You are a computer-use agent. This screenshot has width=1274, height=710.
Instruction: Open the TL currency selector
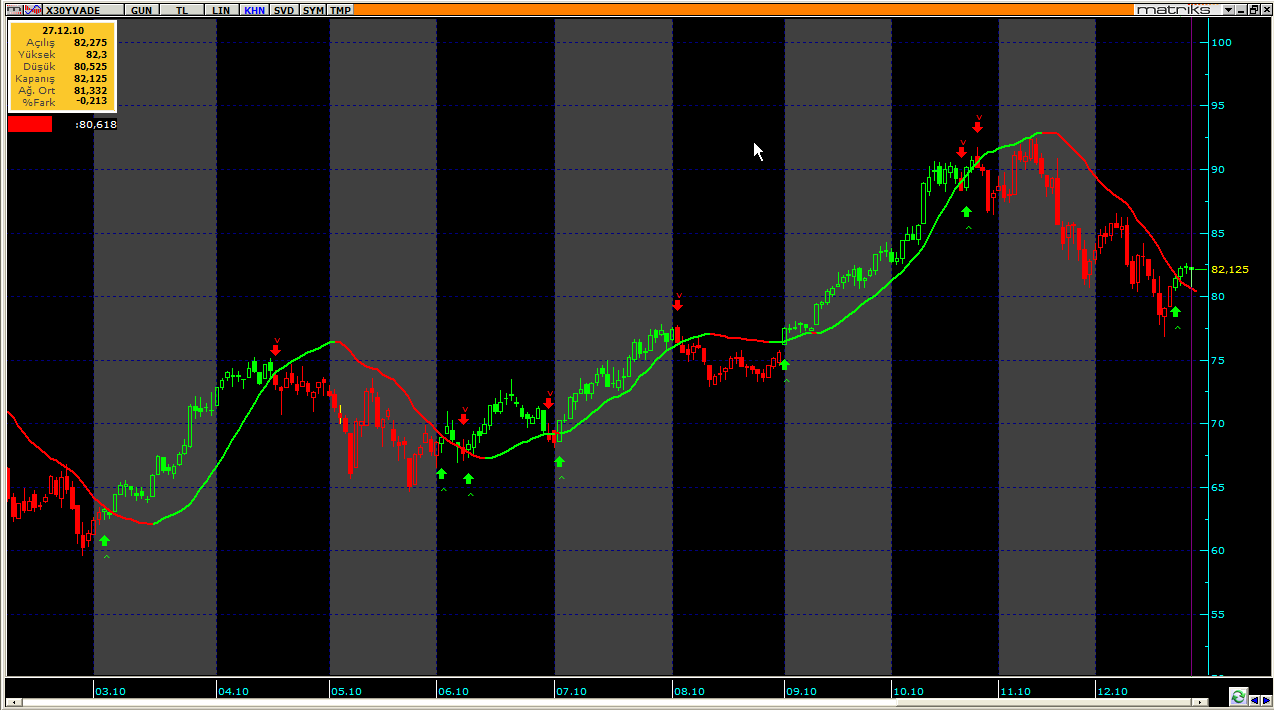(x=181, y=9)
